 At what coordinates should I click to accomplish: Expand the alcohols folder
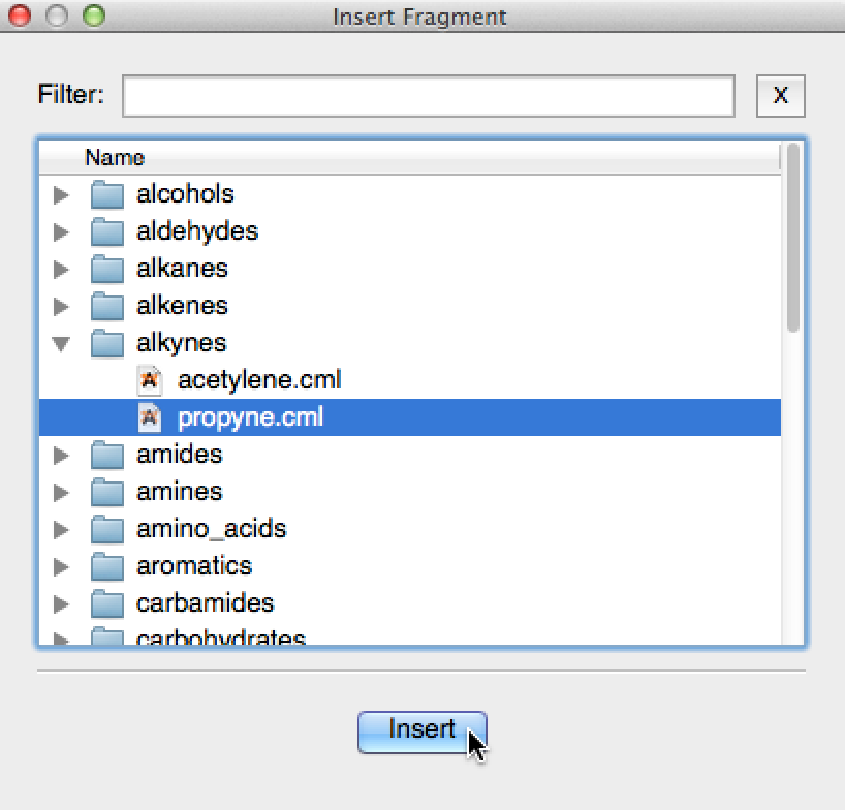coord(62,194)
